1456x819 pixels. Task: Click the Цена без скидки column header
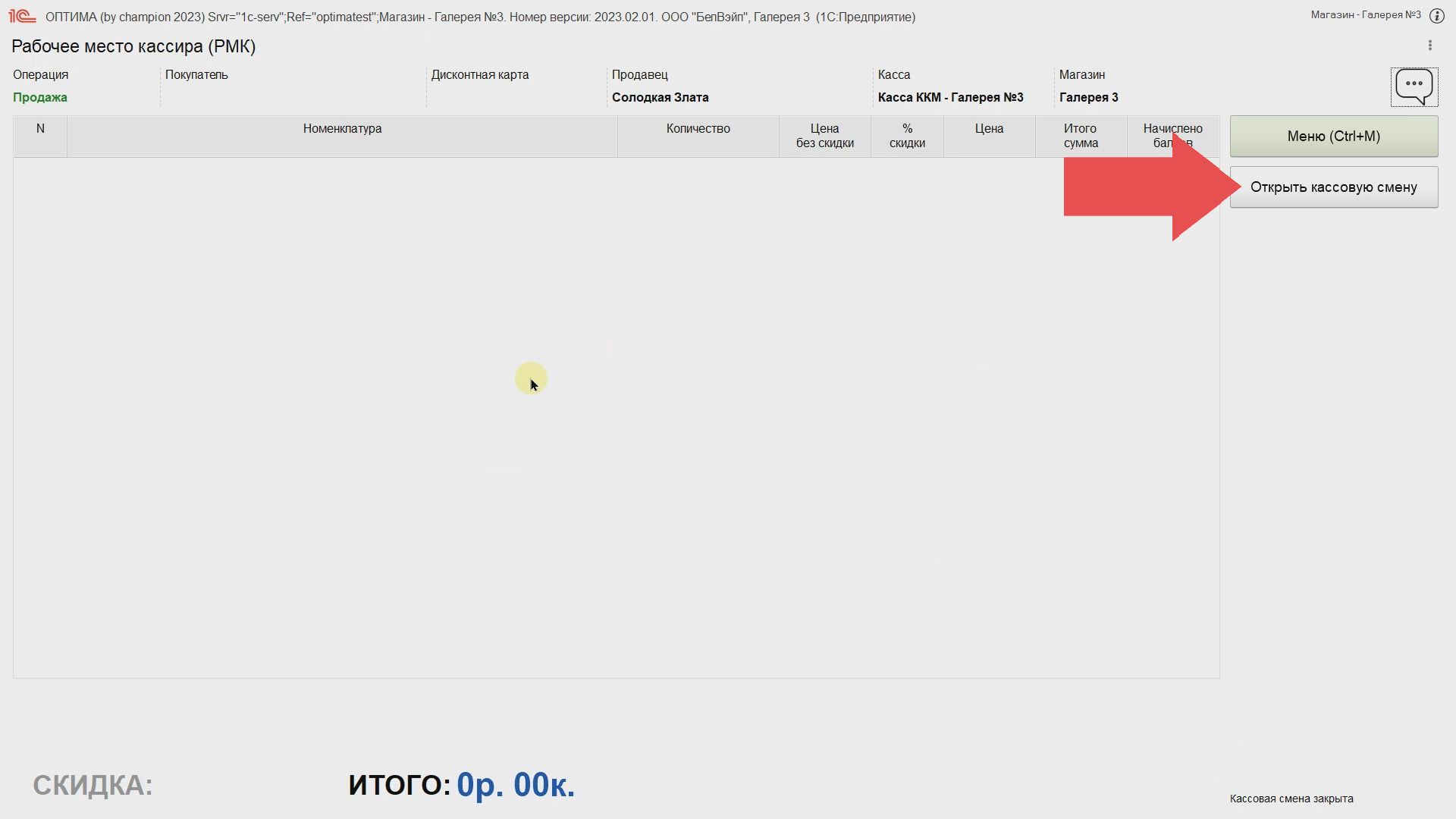[x=824, y=136]
